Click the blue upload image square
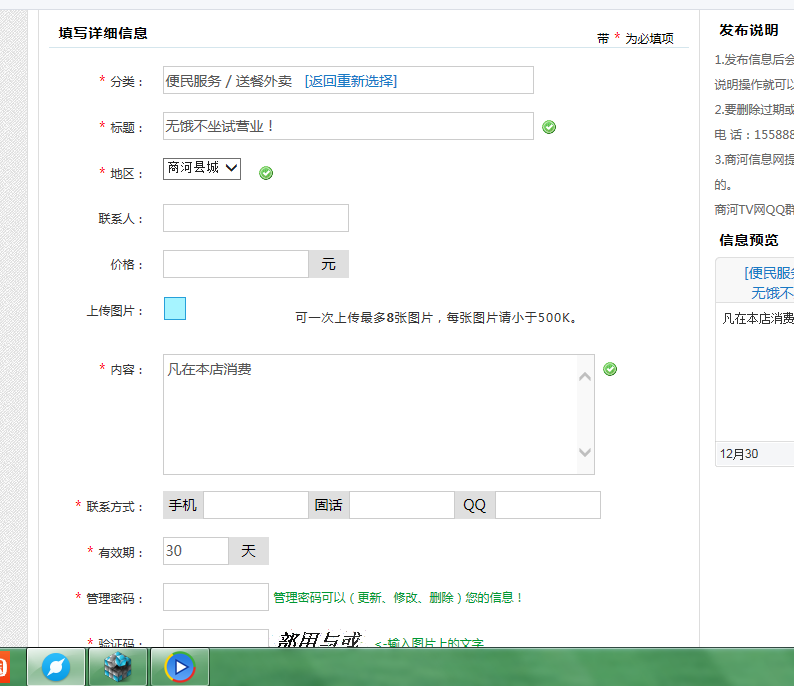Screen dimensions: 794x686 tap(174, 309)
